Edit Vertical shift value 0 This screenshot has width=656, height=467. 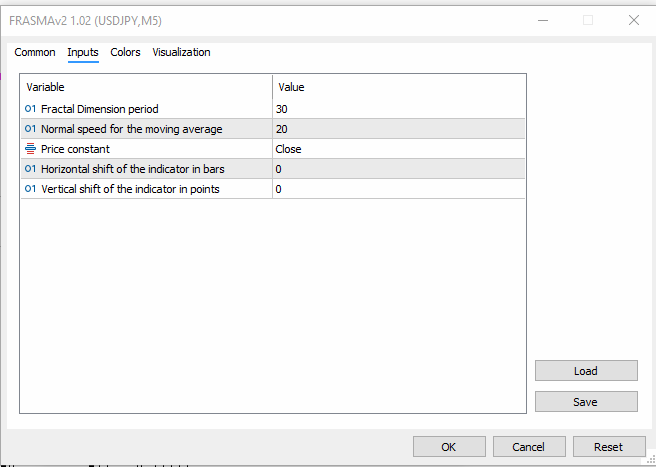399,189
